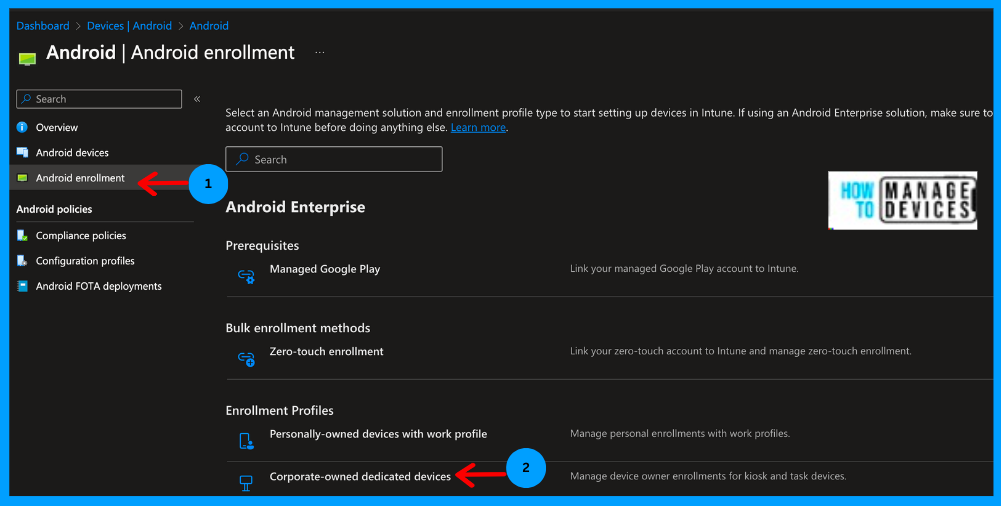Click 'Link your managed Google Play account' description
The height and width of the screenshot is (506, 1001).
tap(684, 269)
